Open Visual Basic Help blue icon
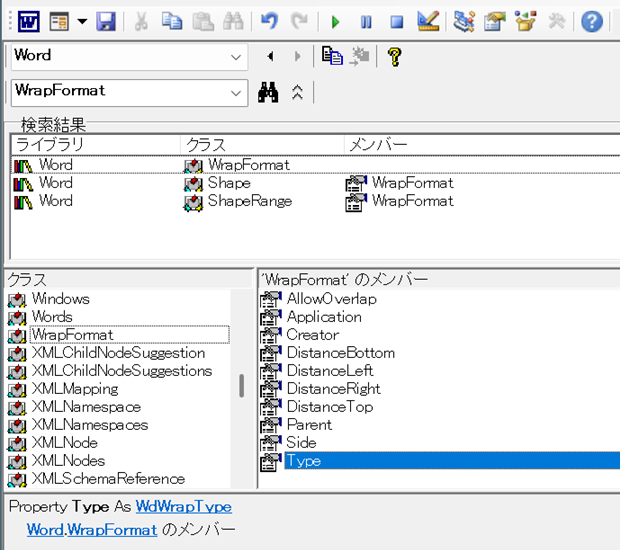 [592, 21]
